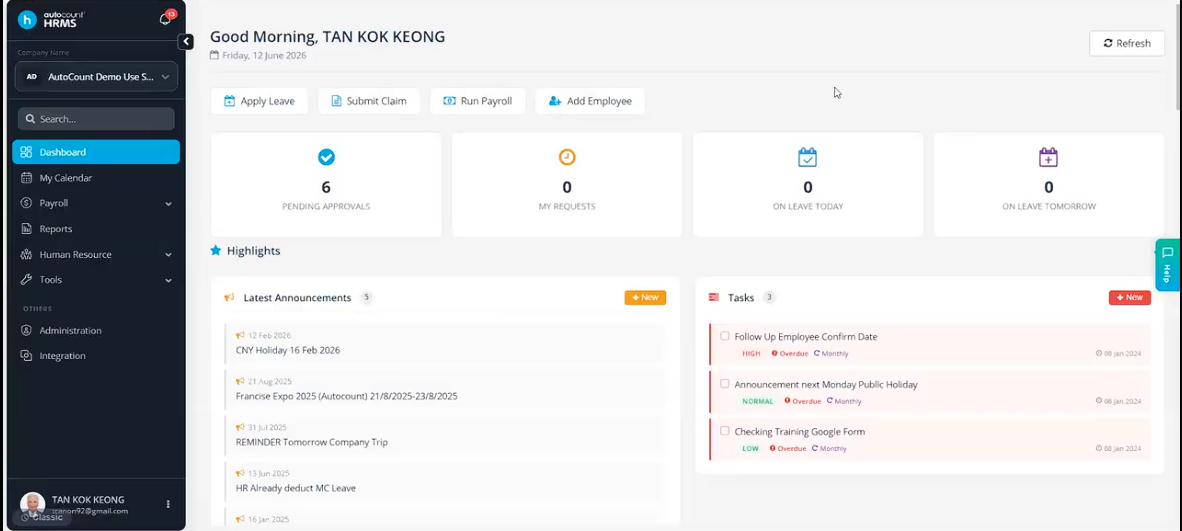Viewport: 1182px width, 531px height.
Task: Click the Integration icon in sidebar
Action: [x=26, y=355]
